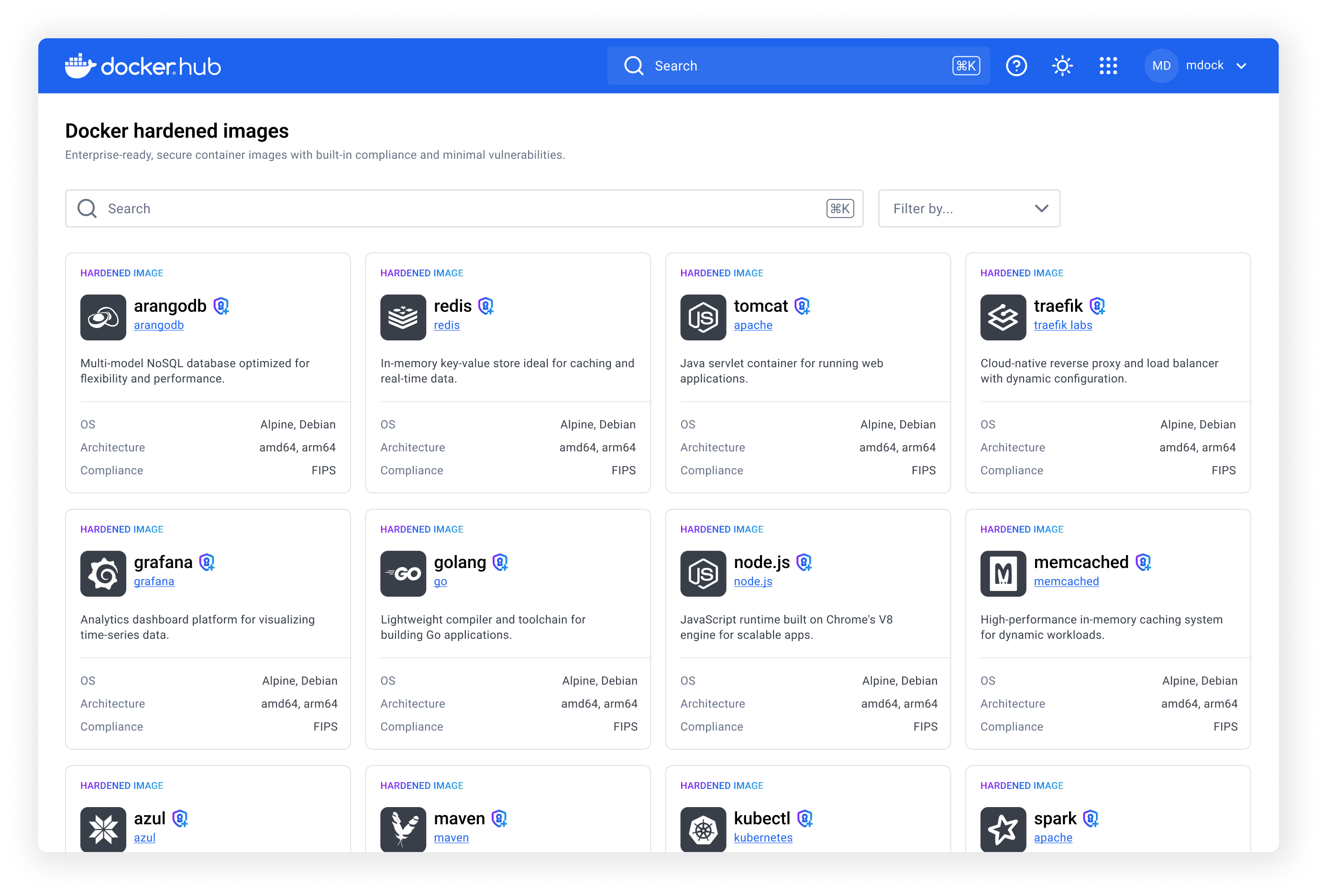The width and height of the screenshot is (1323, 896).
Task: Click the ⌘K shortcut badge in the images search
Action: click(x=840, y=209)
